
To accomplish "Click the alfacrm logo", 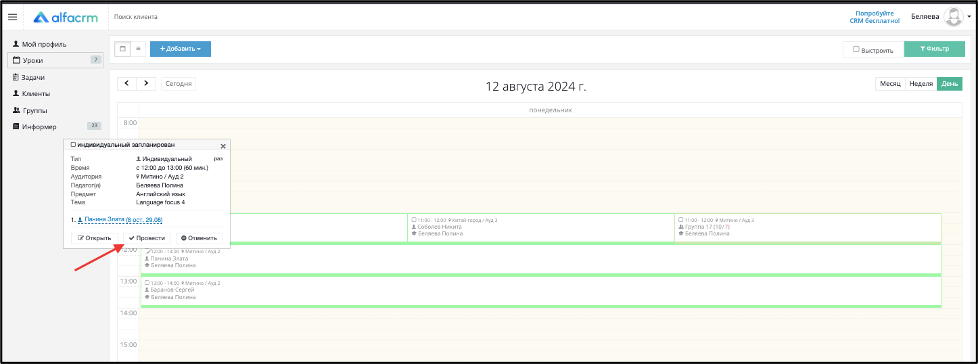I will pos(66,17).
